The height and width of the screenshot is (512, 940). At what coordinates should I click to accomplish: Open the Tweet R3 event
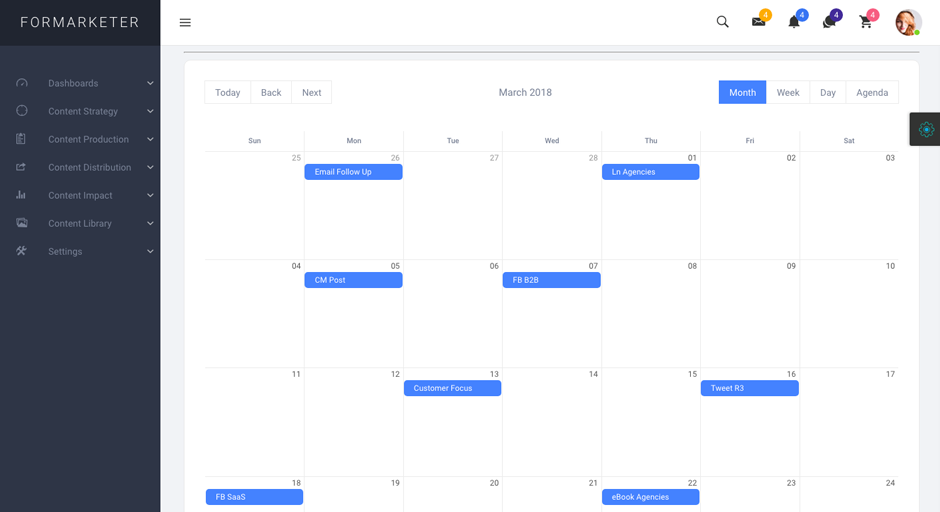point(749,388)
